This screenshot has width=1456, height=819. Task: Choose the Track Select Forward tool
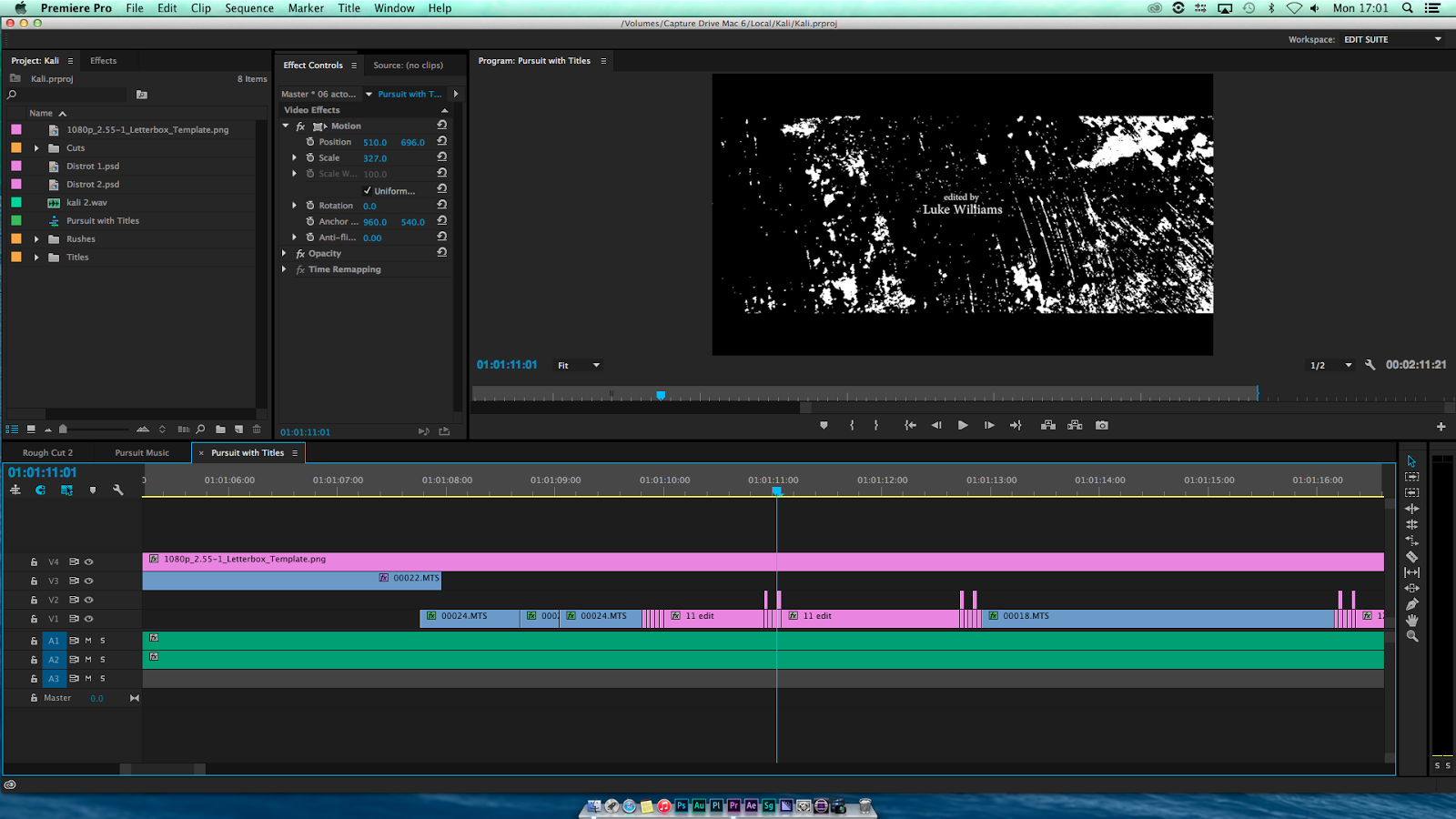pyautogui.click(x=1411, y=477)
